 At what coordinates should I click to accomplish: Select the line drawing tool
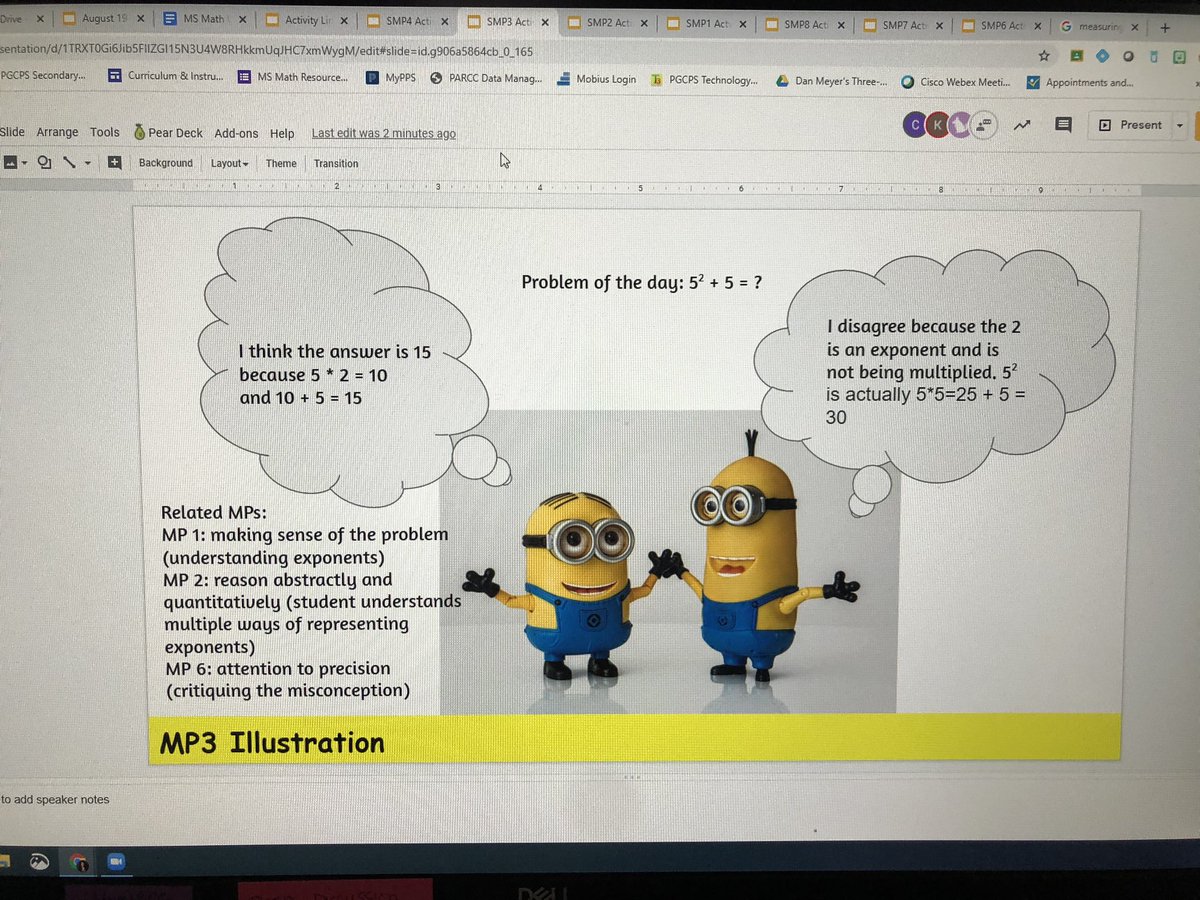tap(69, 162)
